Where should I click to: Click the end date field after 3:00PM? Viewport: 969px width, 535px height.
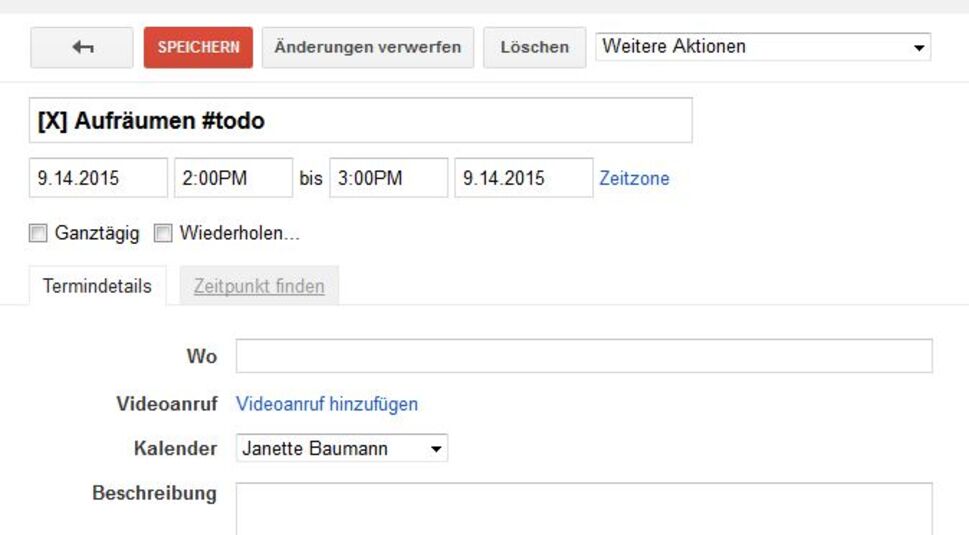[523, 179]
